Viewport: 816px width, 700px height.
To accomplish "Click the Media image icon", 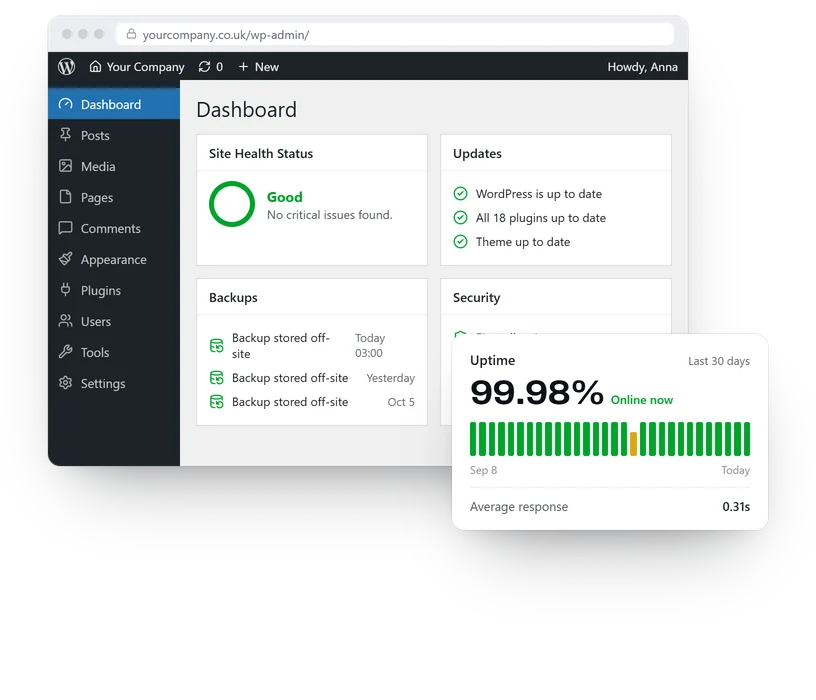I will (x=66, y=166).
